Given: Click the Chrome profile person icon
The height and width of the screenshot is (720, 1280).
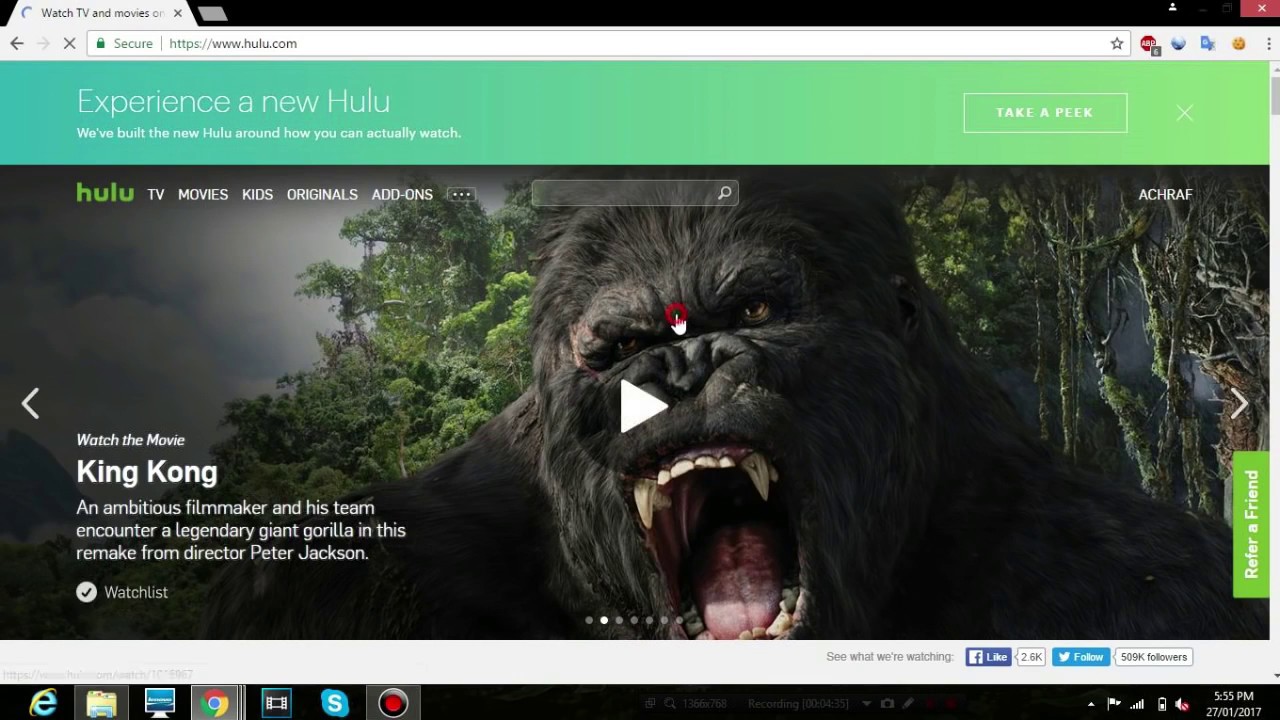Looking at the screenshot, I should point(1173,8).
